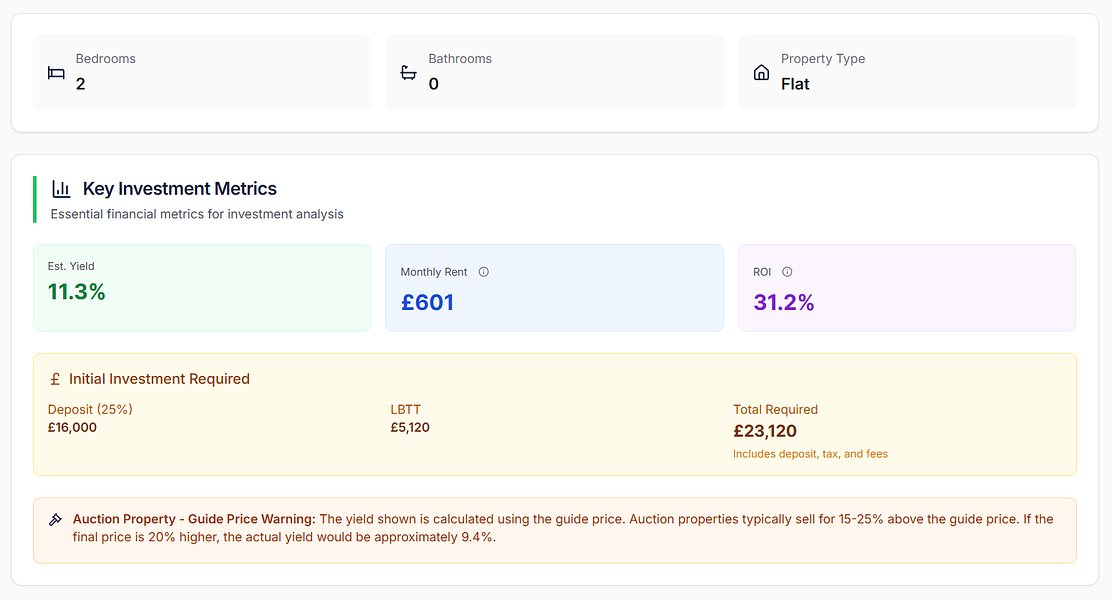Viewport: 1112px width, 600px height.
Task: Click the ROI 31.2% value
Action: [x=783, y=302]
